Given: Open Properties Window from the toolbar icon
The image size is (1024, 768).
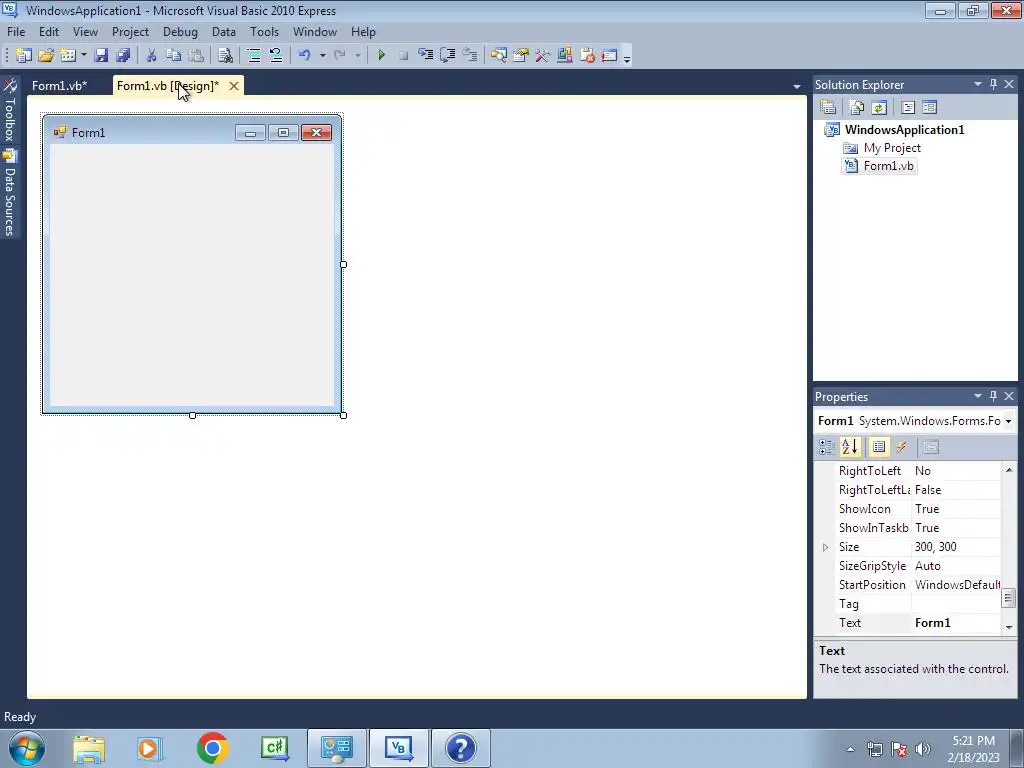Looking at the screenshot, I should (520, 56).
